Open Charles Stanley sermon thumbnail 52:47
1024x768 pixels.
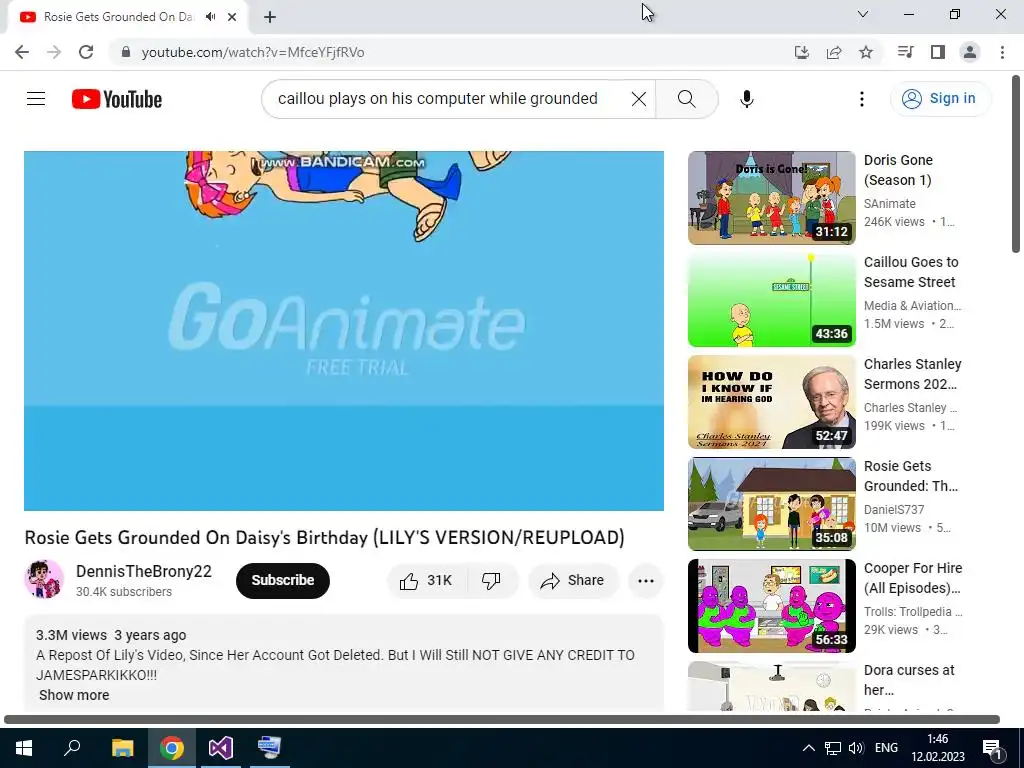pos(771,402)
